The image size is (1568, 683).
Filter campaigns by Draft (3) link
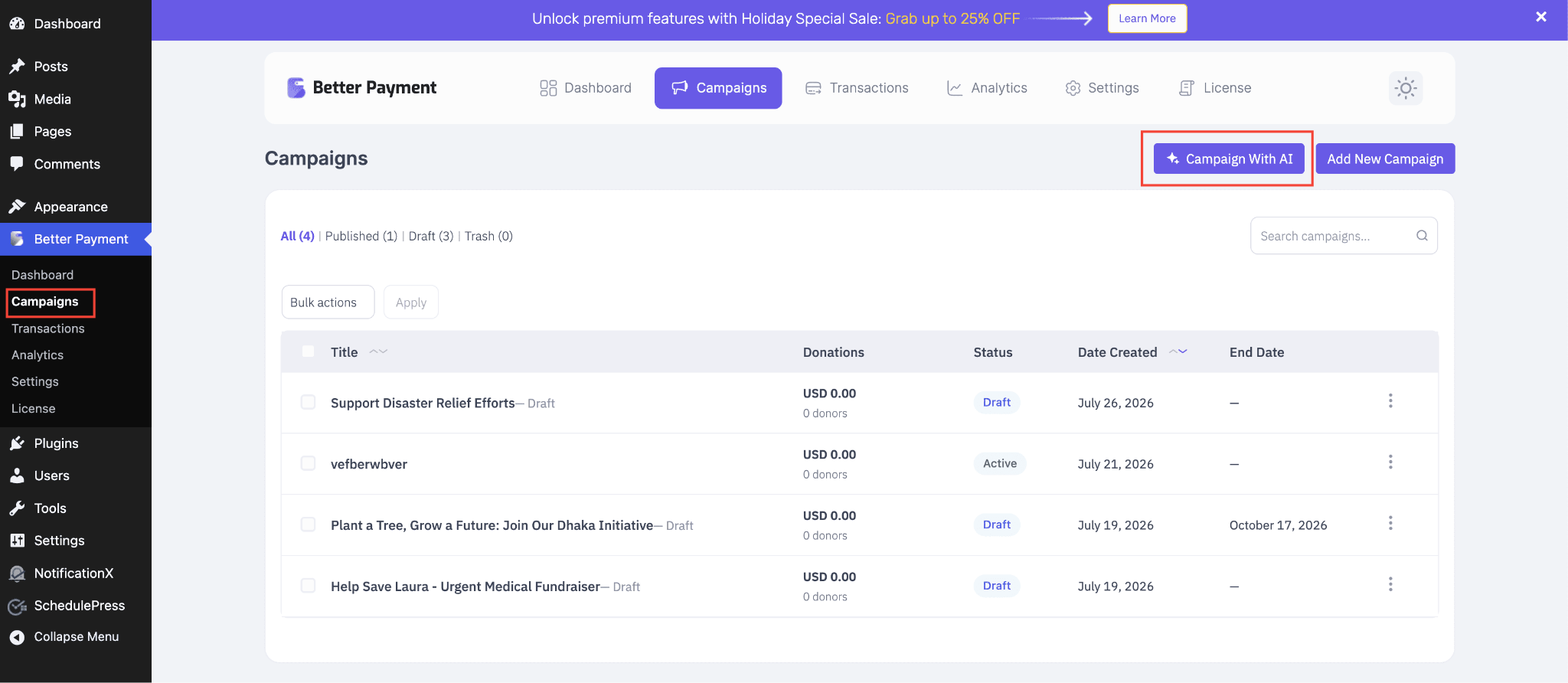[x=431, y=236]
